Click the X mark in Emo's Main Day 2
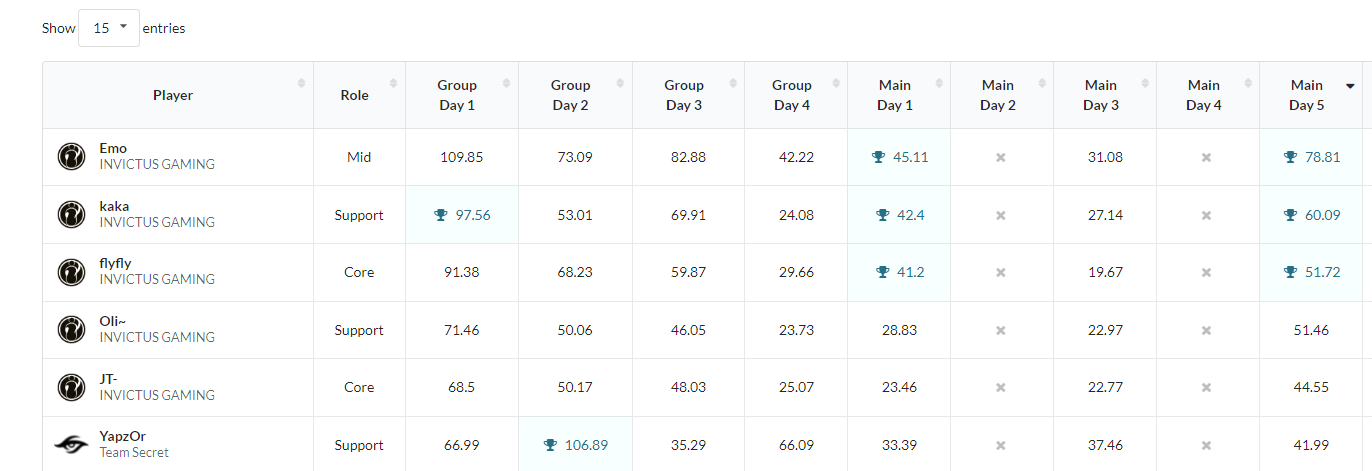 pyautogui.click(x=1000, y=158)
